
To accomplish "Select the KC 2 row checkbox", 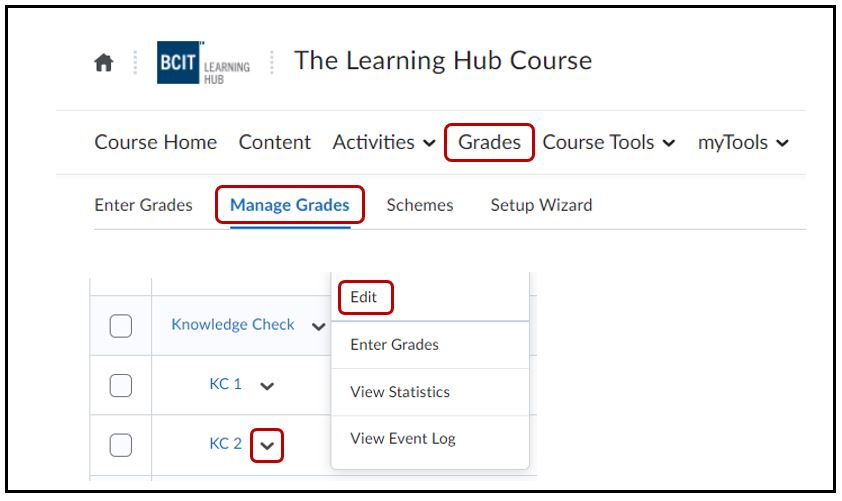I will coord(121,444).
